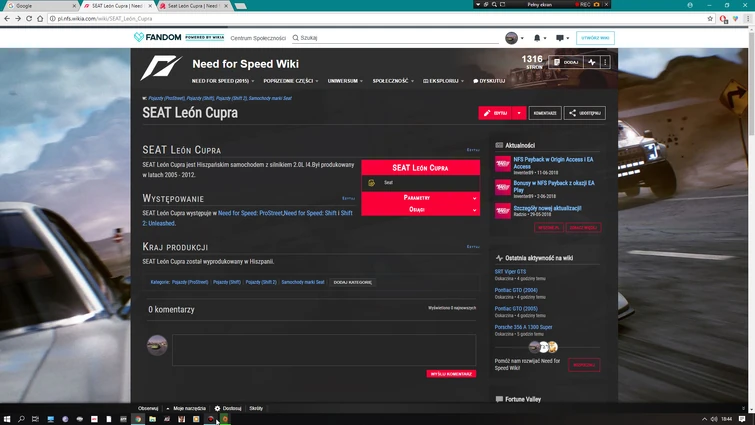This screenshot has height=425, width=755.
Task: Open Eksploruj dropdown menu
Action: pyautogui.click(x=443, y=81)
